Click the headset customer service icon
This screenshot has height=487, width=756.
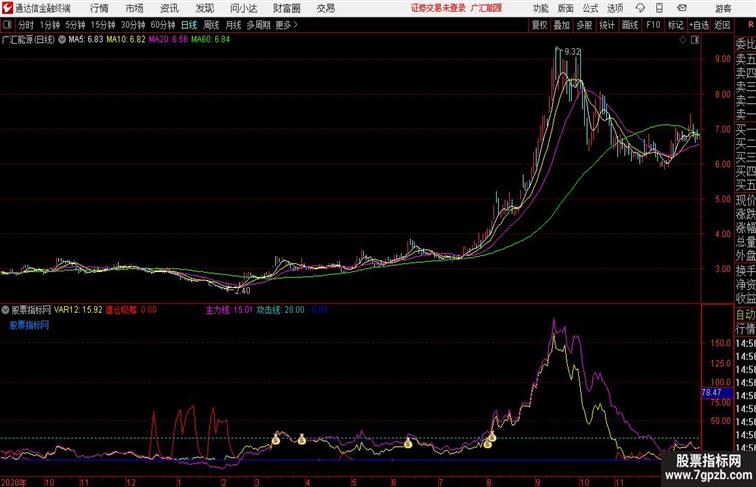(640, 8)
